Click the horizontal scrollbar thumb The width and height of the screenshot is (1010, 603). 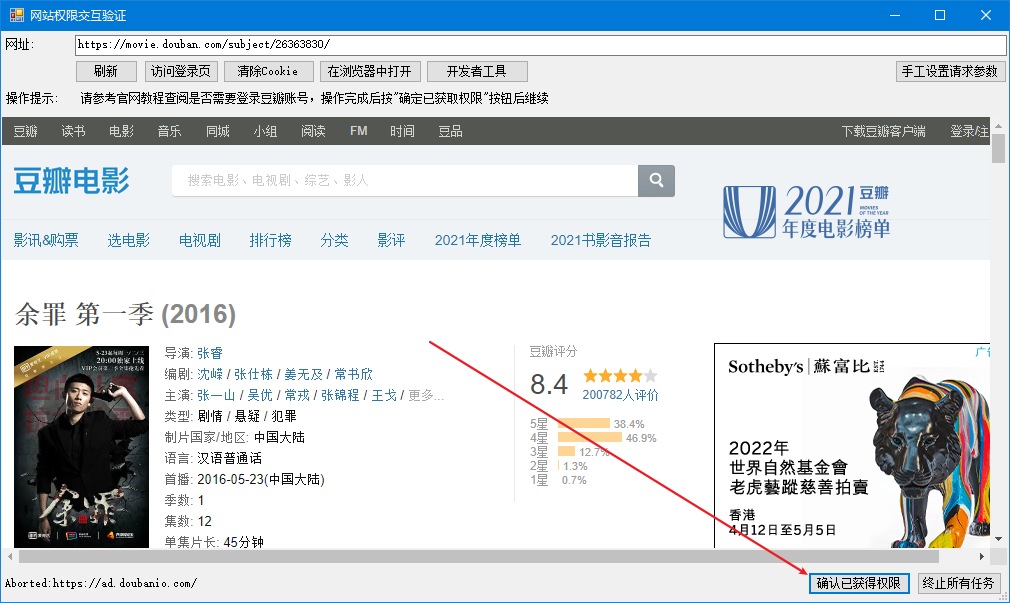pos(479,556)
